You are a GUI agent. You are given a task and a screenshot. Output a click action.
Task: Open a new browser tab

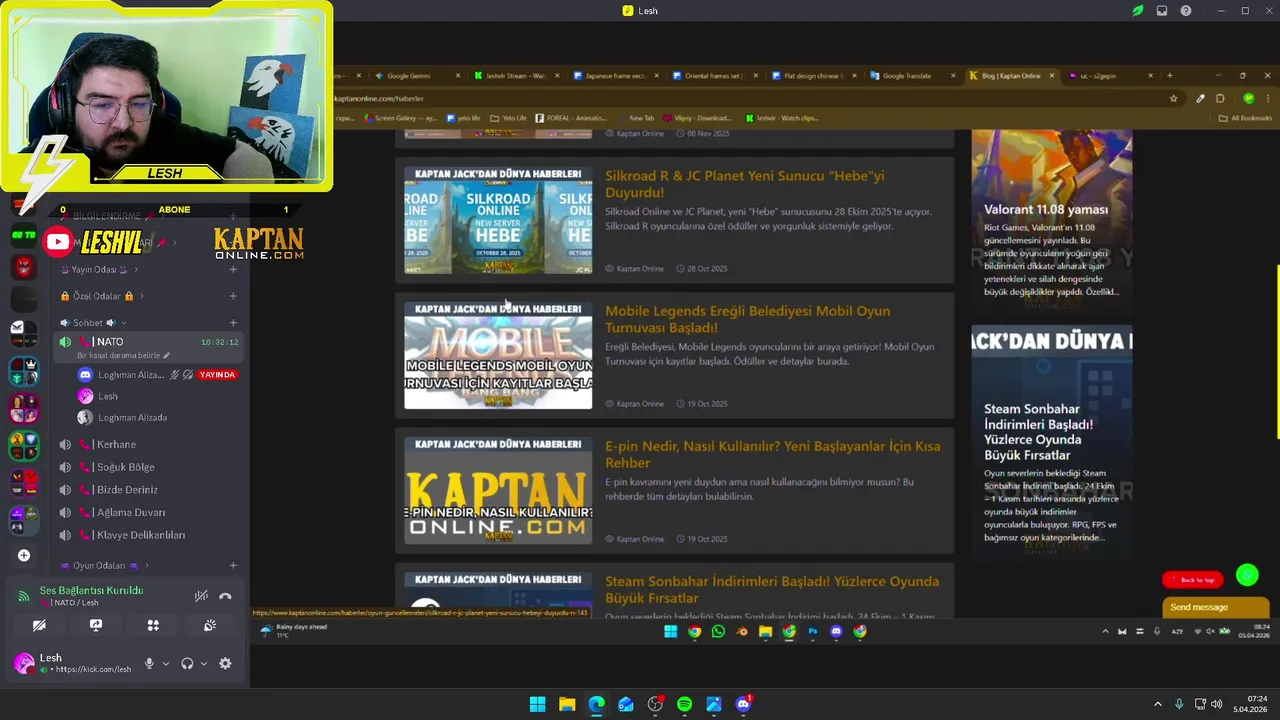[1170, 76]
